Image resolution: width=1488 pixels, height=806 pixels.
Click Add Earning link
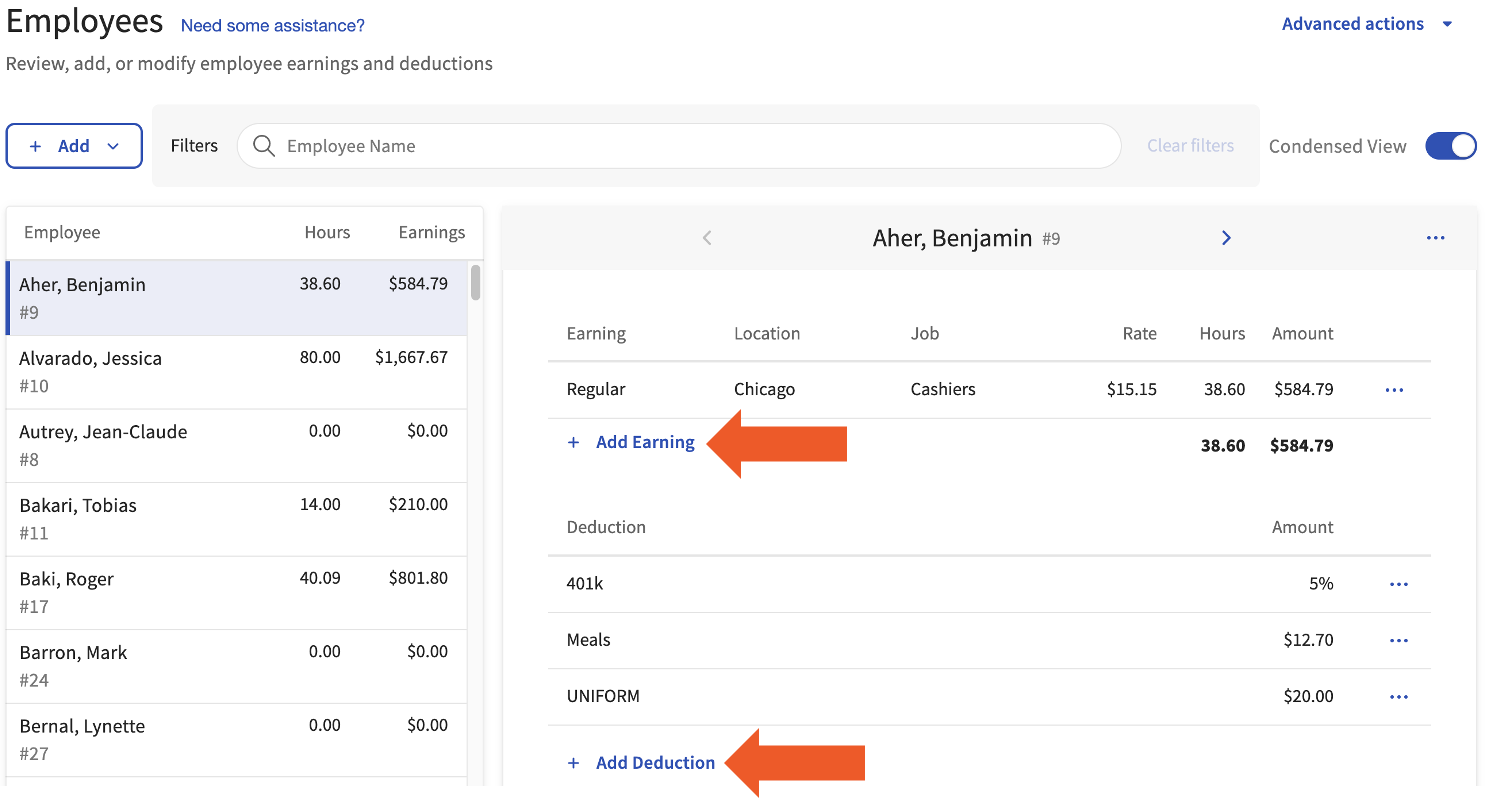[x=644, y=442]
